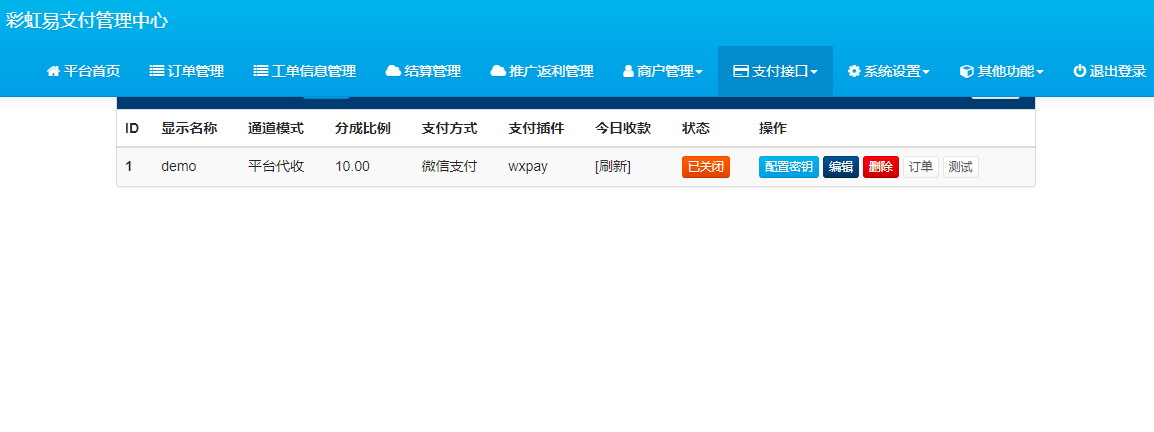Go to 订单管理 order management

186,71
